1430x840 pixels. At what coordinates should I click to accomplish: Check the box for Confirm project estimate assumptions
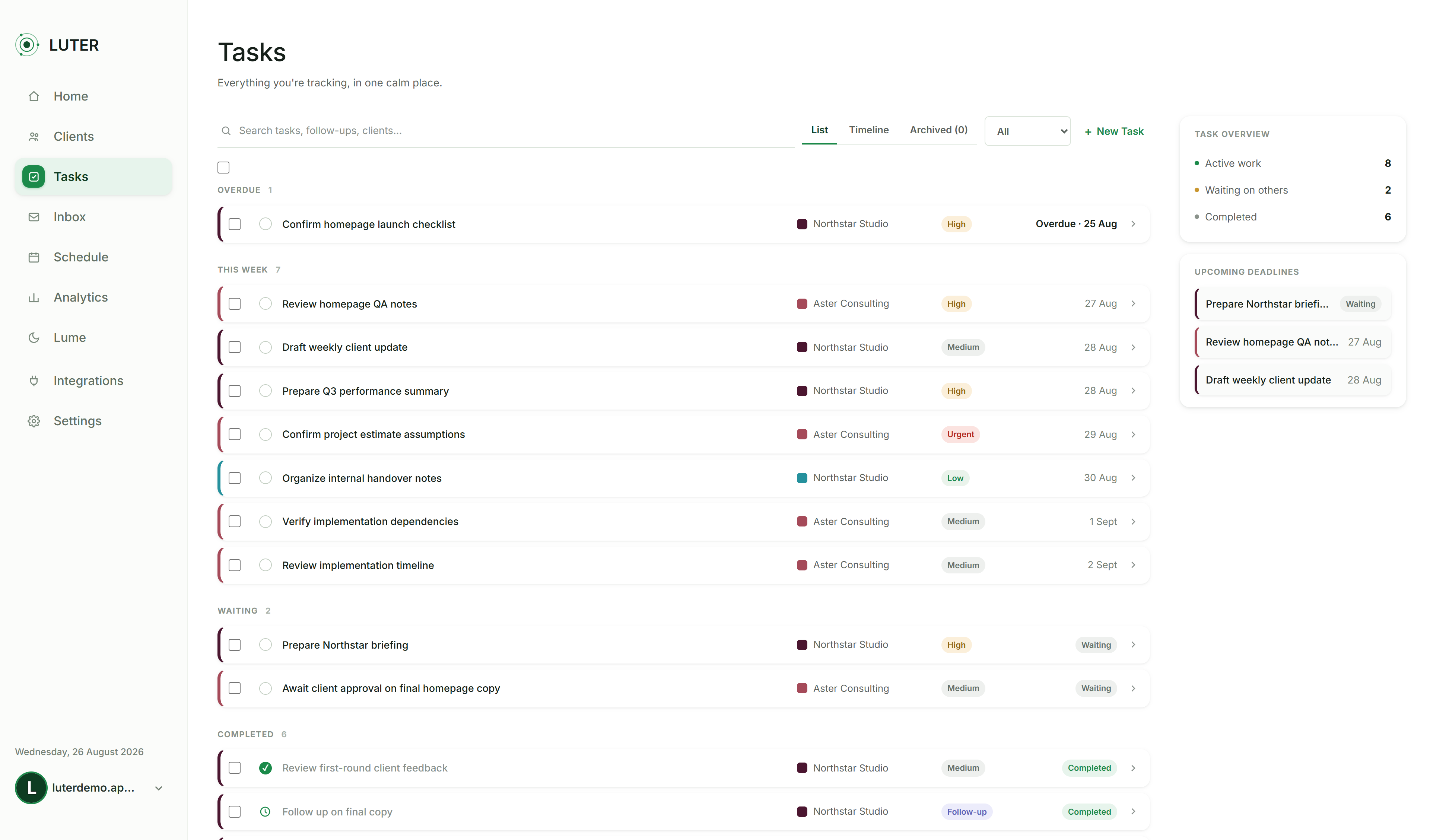click(234, 435)
